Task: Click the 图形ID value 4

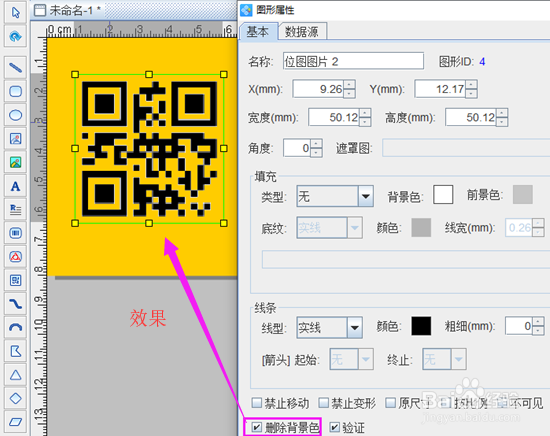Action: point(482,62)
